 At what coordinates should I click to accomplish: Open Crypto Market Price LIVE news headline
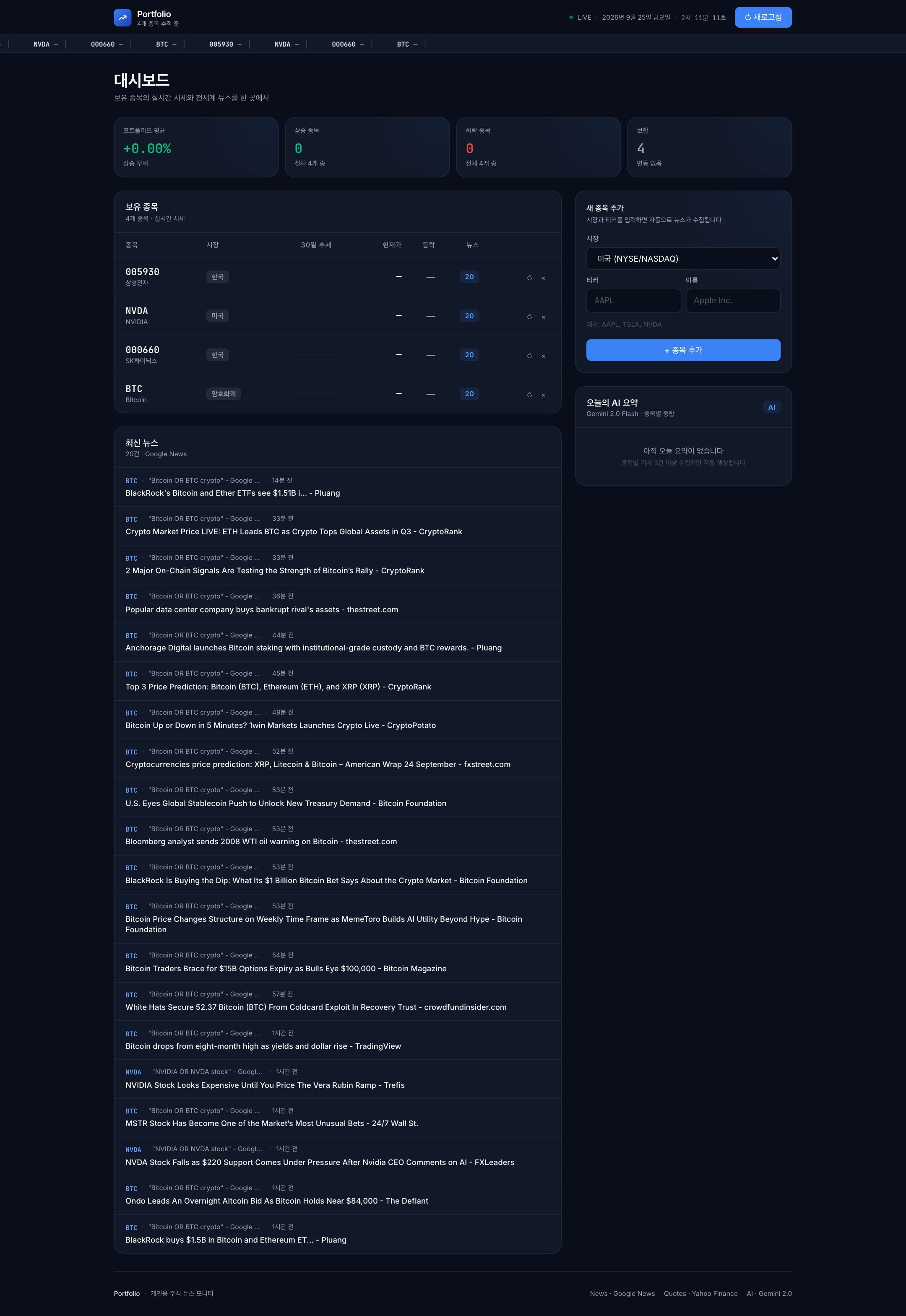(x=294, y=532)
